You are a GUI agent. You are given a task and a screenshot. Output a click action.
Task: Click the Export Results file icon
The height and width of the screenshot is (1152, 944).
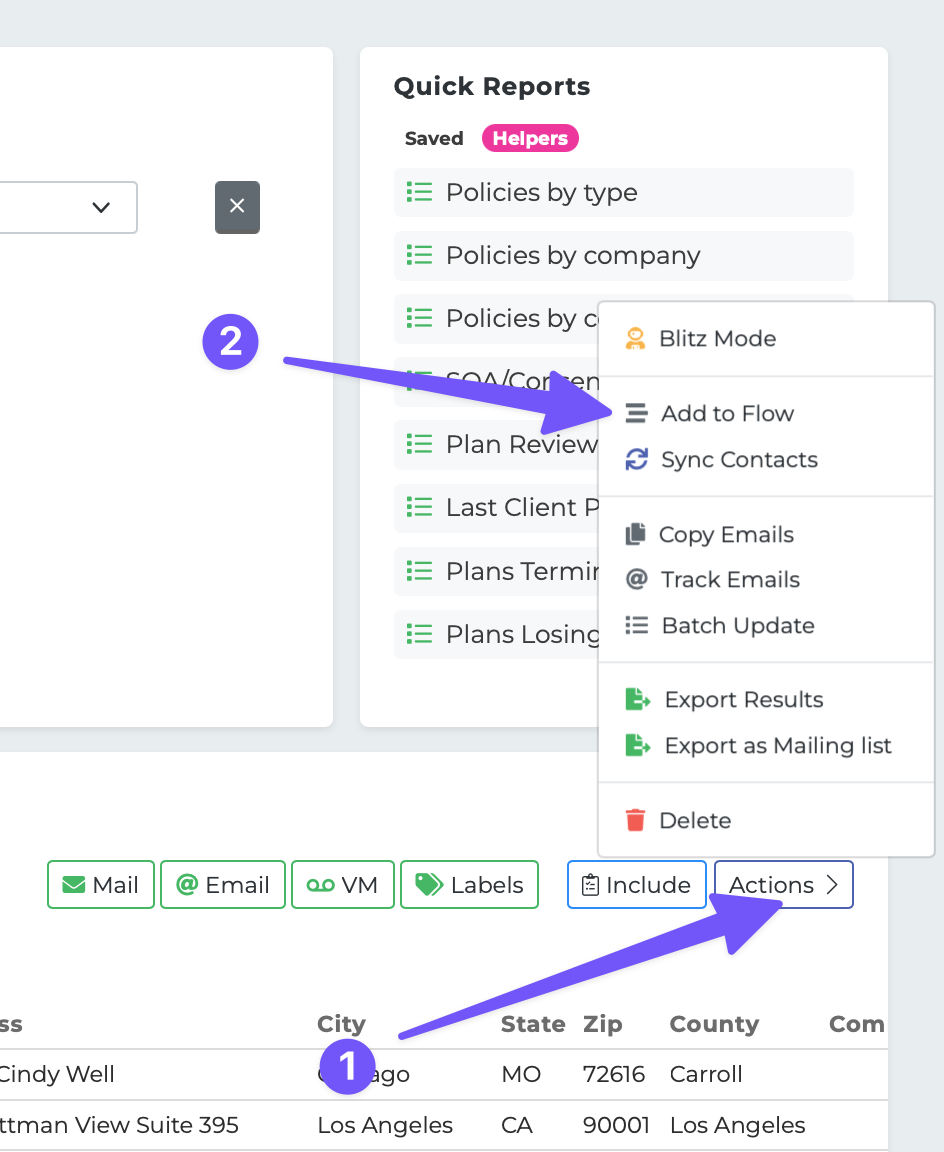tap(637, 699)
